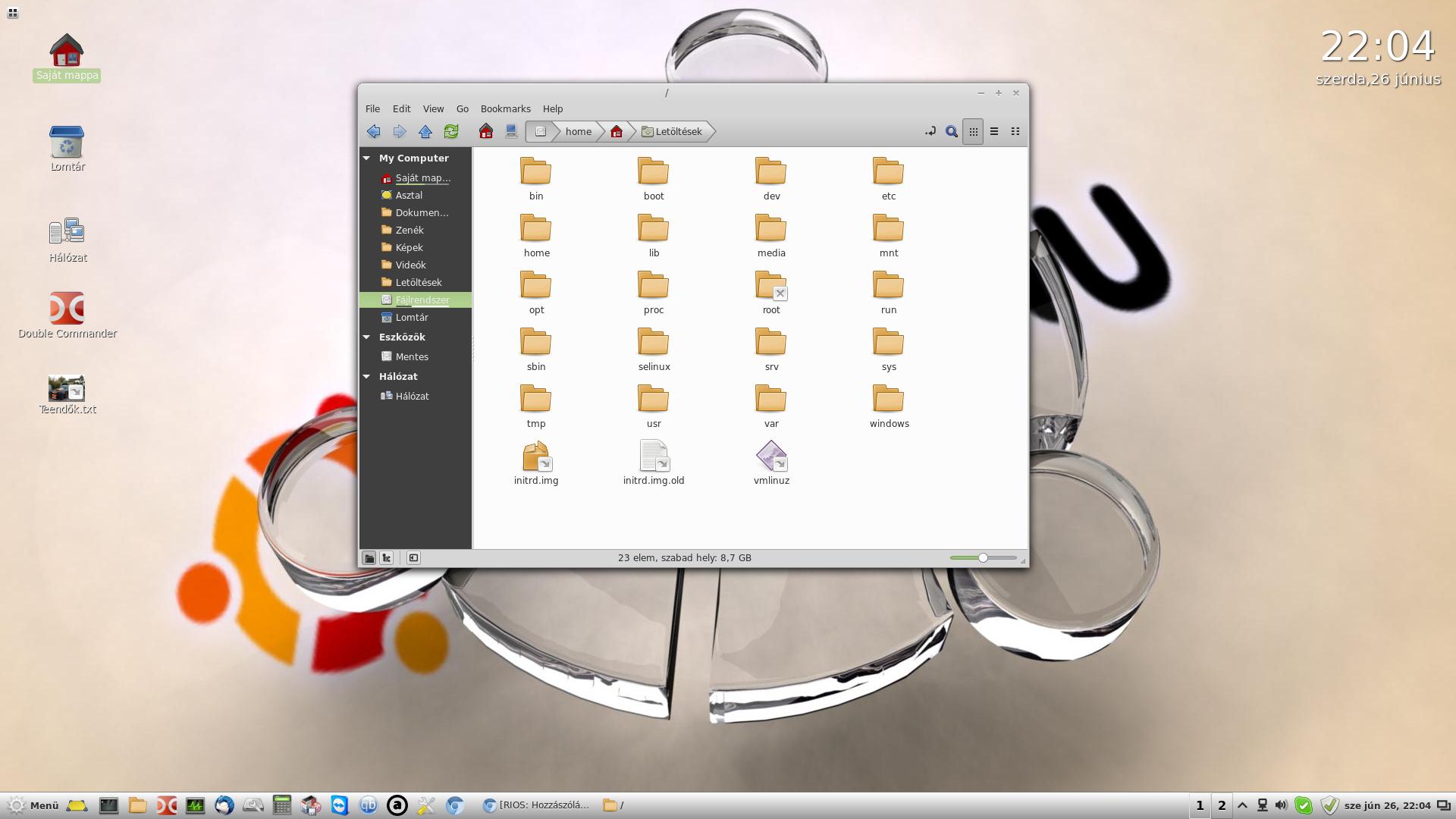Go back with the left arrow toolbar icon
1456x819 pixels.
[x=374, y=132]
